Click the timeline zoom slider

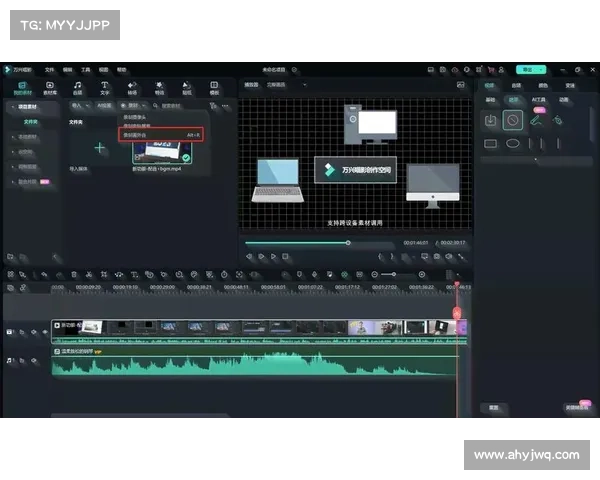click(396, 274)
